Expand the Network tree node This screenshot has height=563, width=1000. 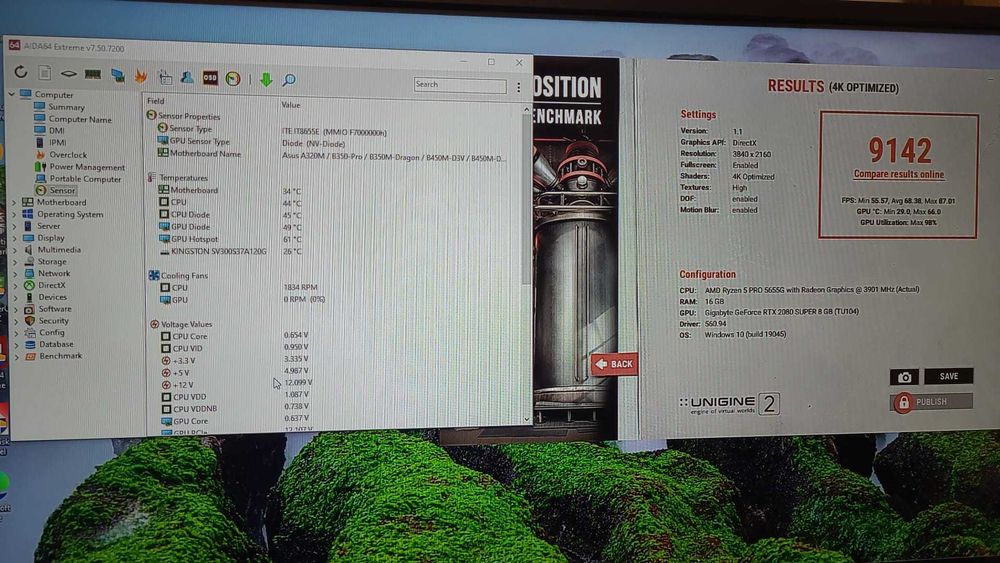click(x=15, y=274)
